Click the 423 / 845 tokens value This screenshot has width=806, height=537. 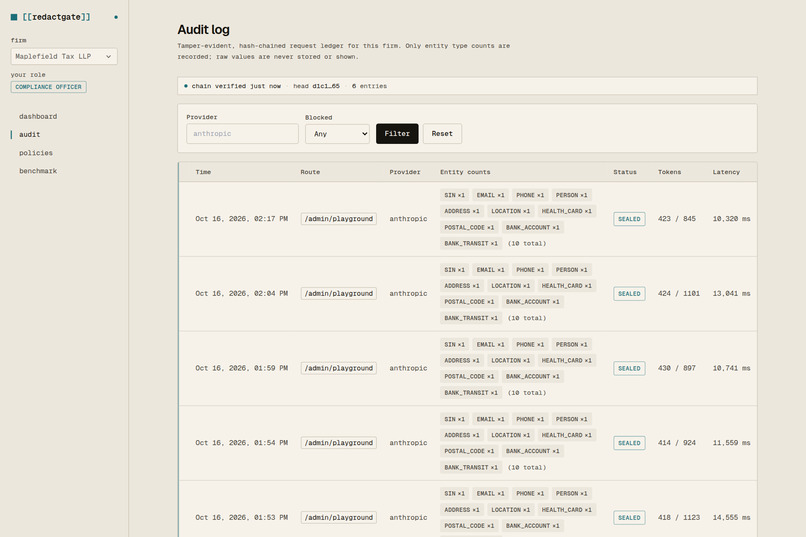point(676,219)
